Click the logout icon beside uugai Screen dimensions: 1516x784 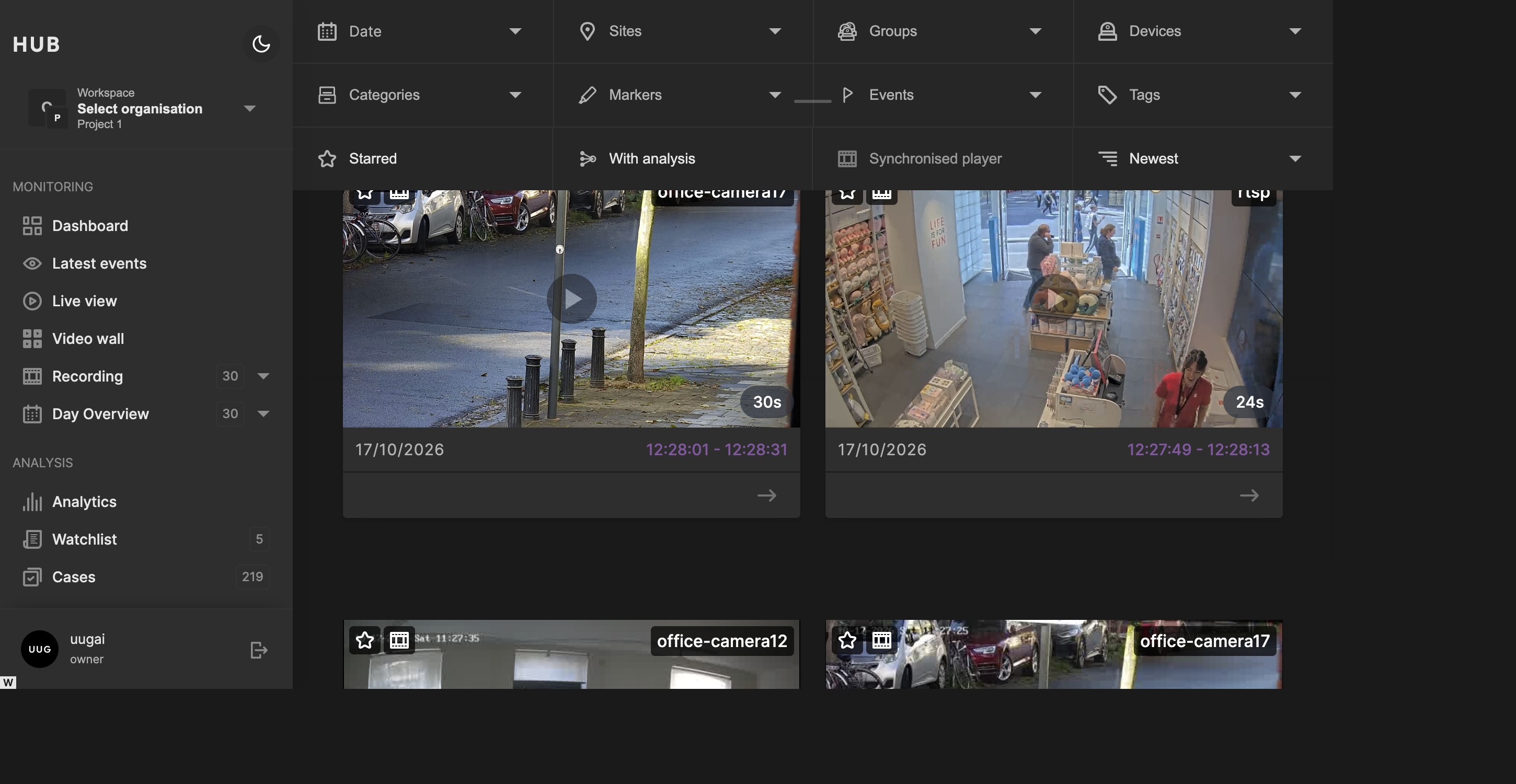(259, 650)
